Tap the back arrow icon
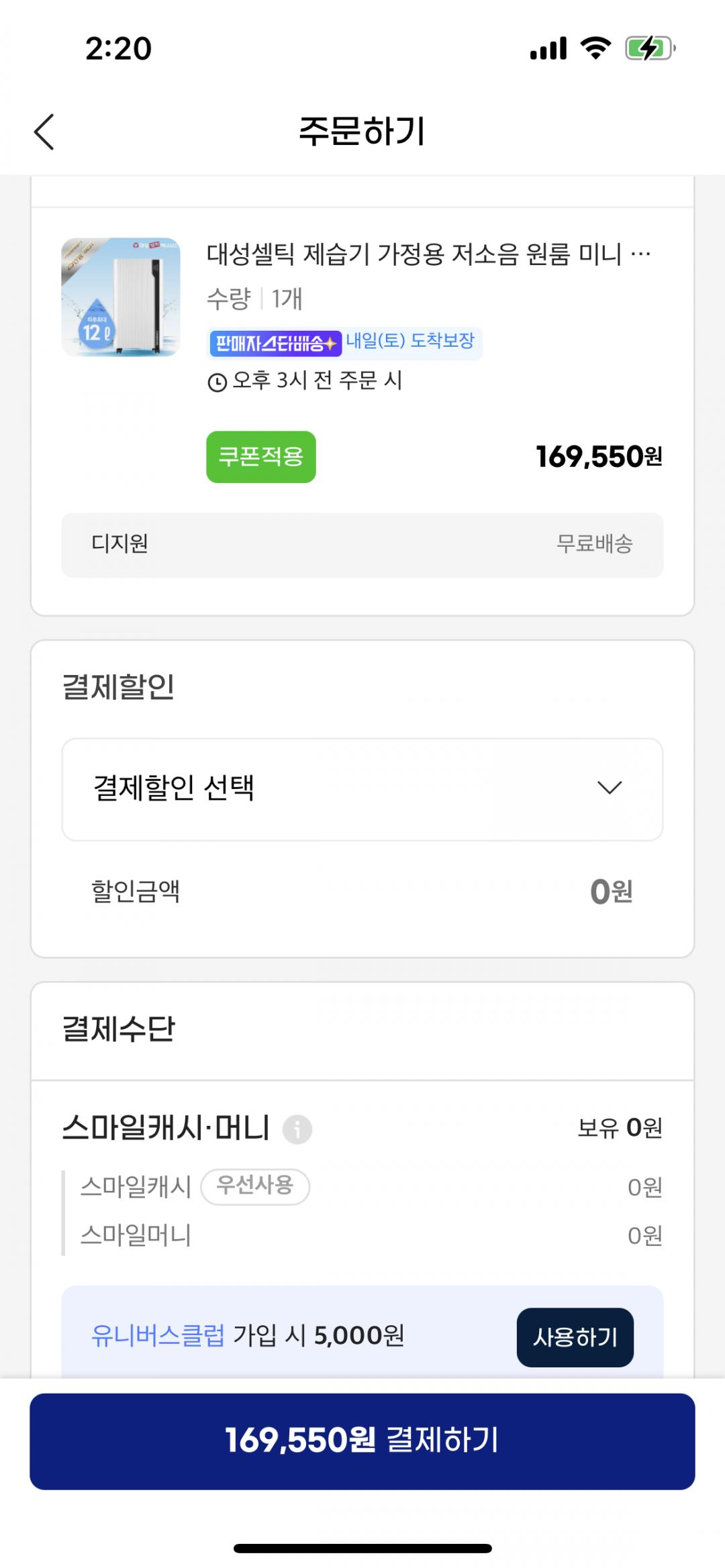 tap(44, 132)
